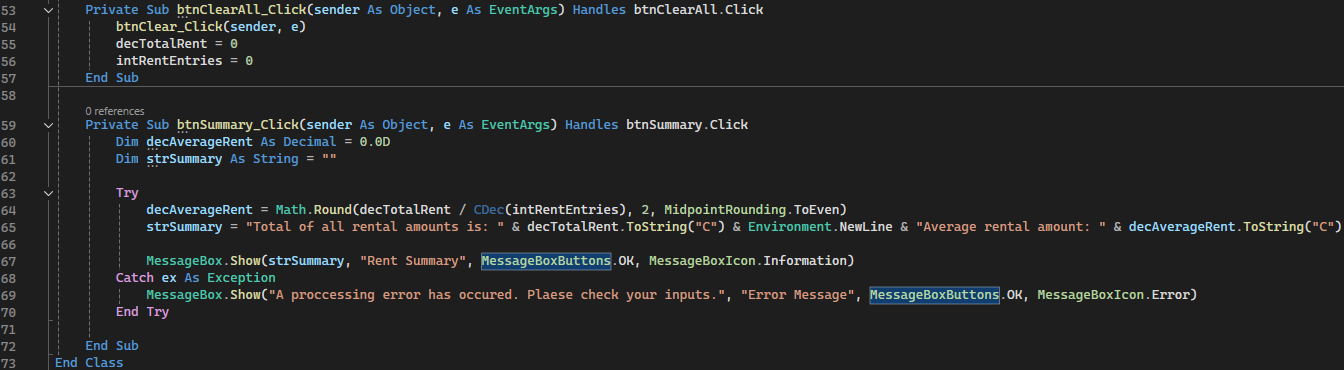Click 'Catch ex As Exception' line
Viewport: 1344px width, 370px height.
[x=195, y=278]
